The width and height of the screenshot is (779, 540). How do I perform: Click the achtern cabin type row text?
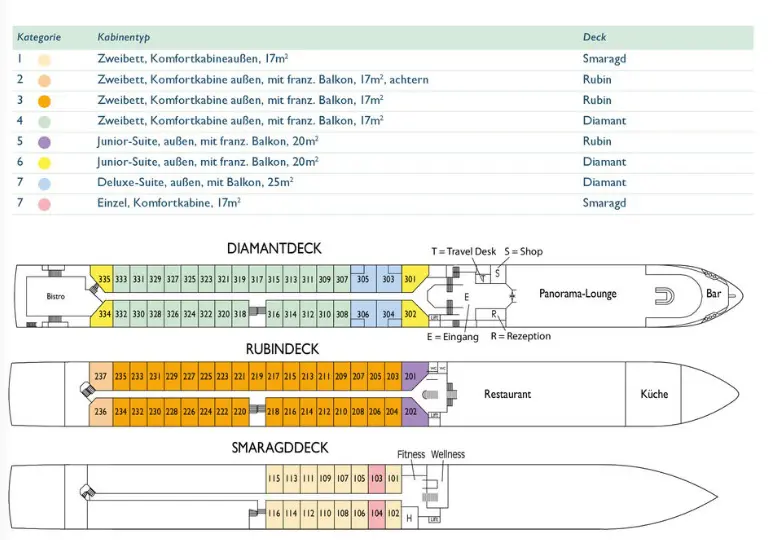[263, 79]
